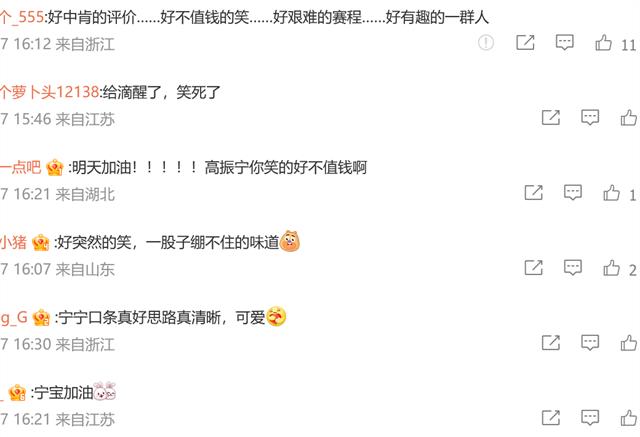640x437 pixels.
Task: Open profile of user ending _555
Action: click(x=22, y=17)
